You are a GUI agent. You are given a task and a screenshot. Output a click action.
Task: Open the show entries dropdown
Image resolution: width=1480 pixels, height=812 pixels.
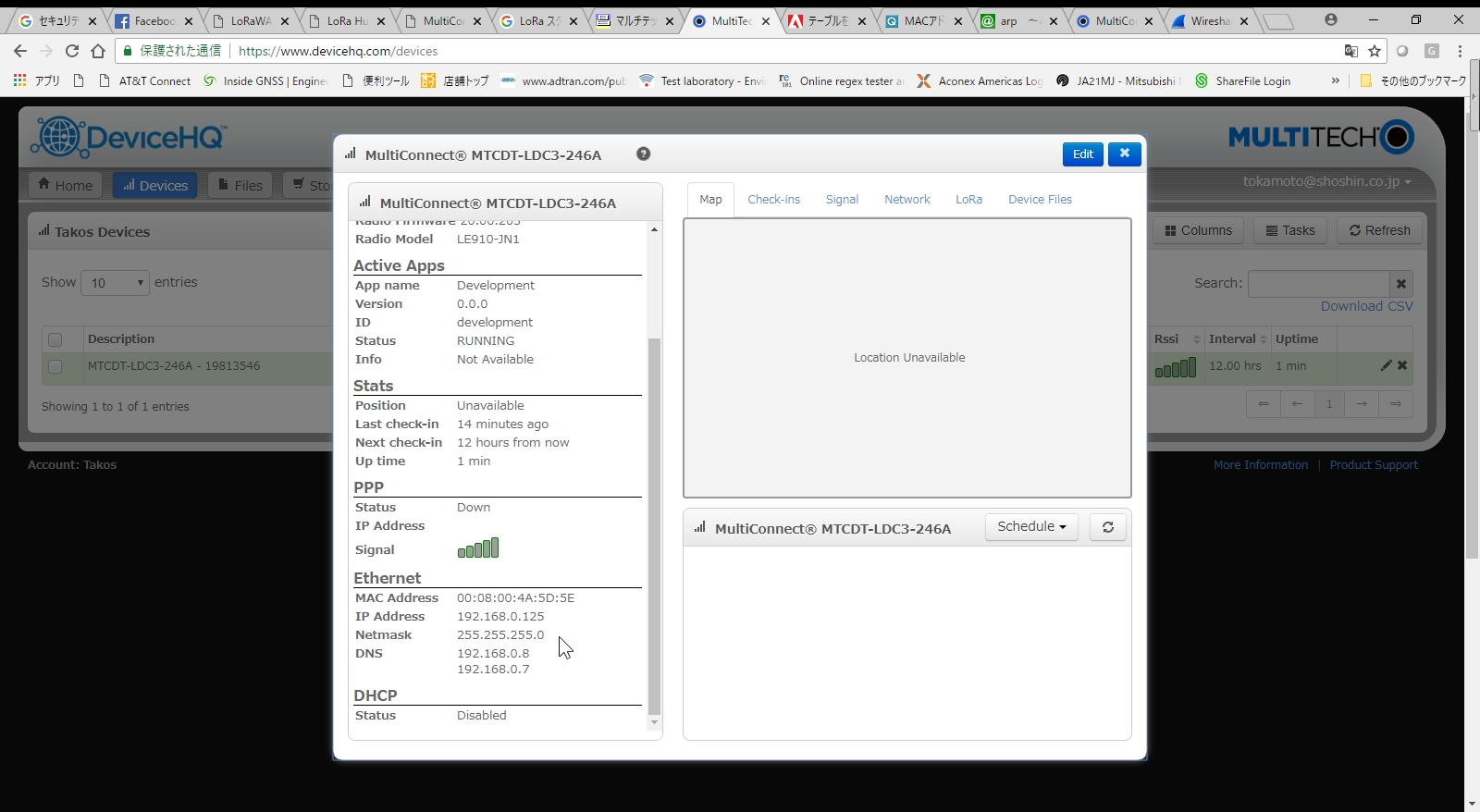pyautogui.click(x=115, y=283)
